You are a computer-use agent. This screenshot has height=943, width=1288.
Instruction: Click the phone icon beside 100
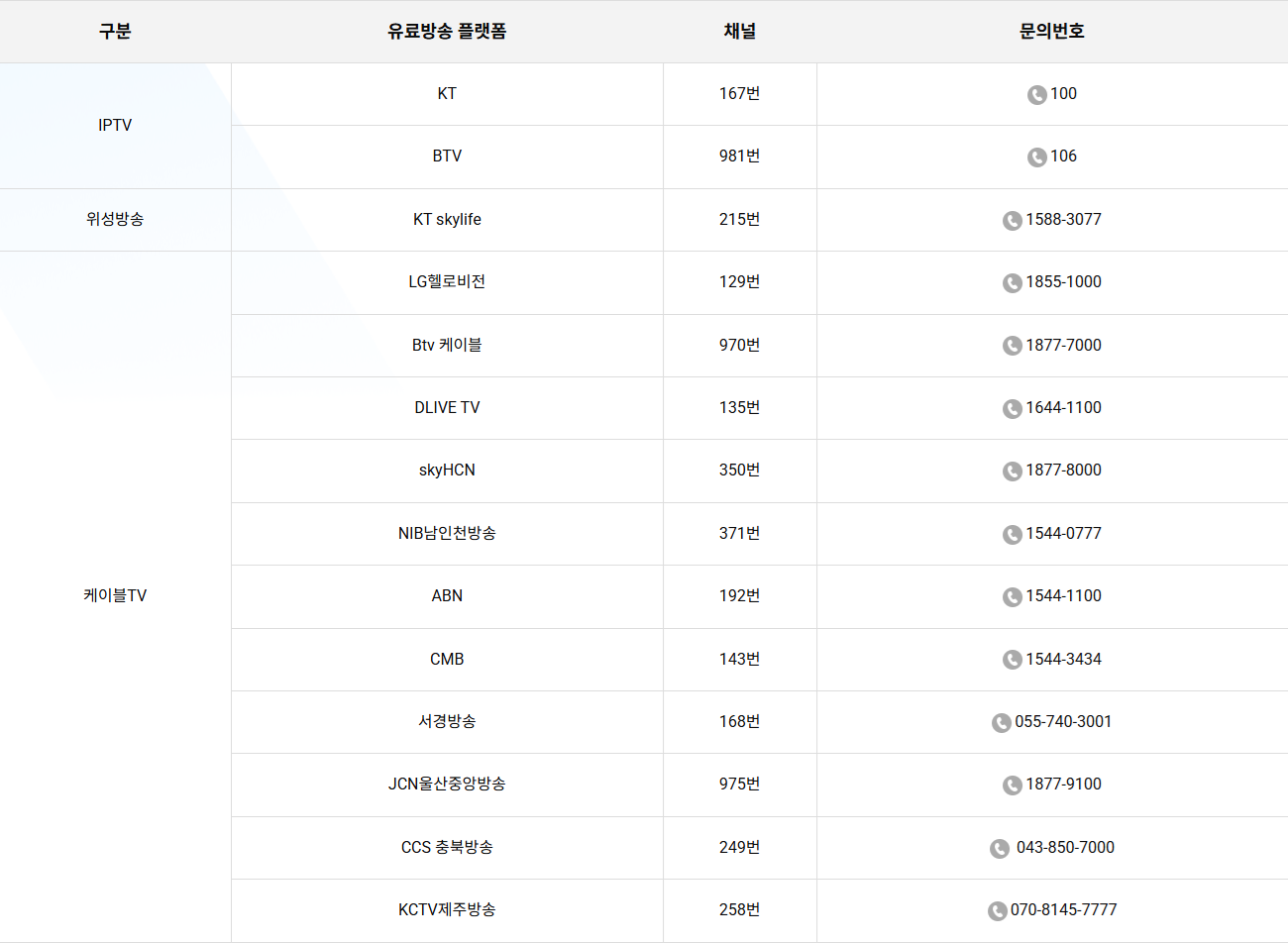1037,95
